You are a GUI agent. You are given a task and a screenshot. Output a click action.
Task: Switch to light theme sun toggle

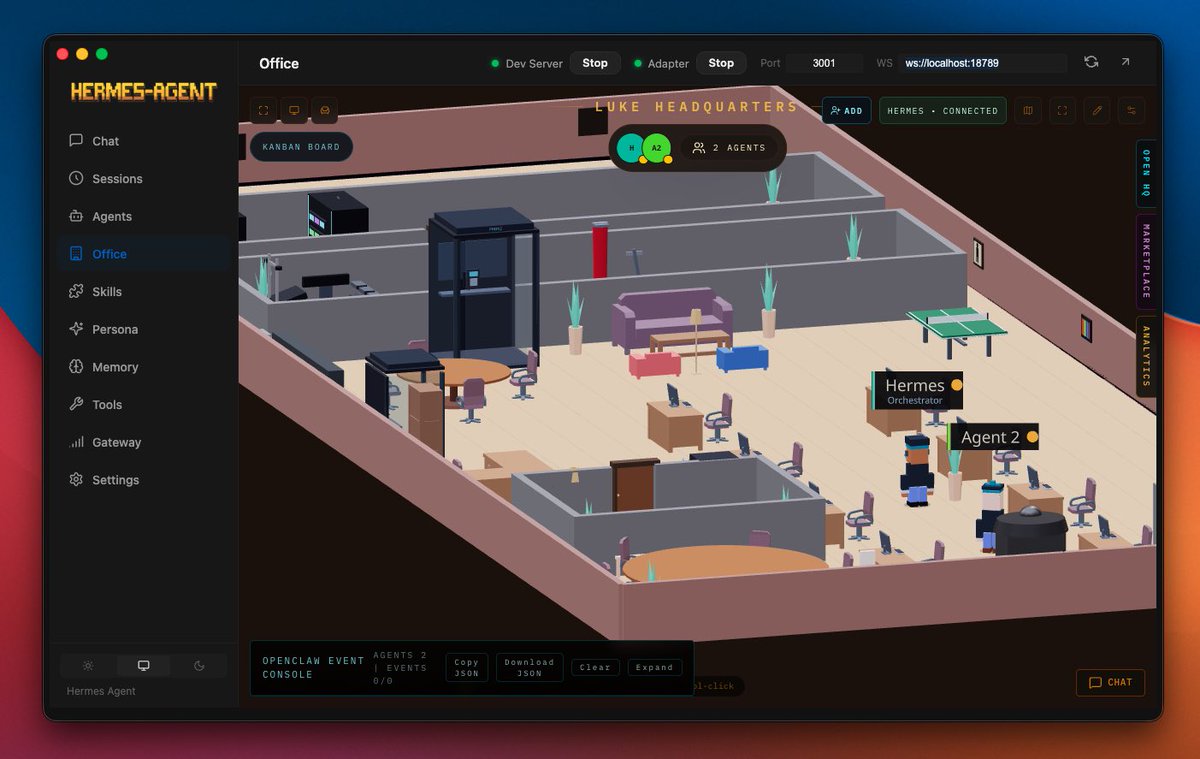(88, 666)
